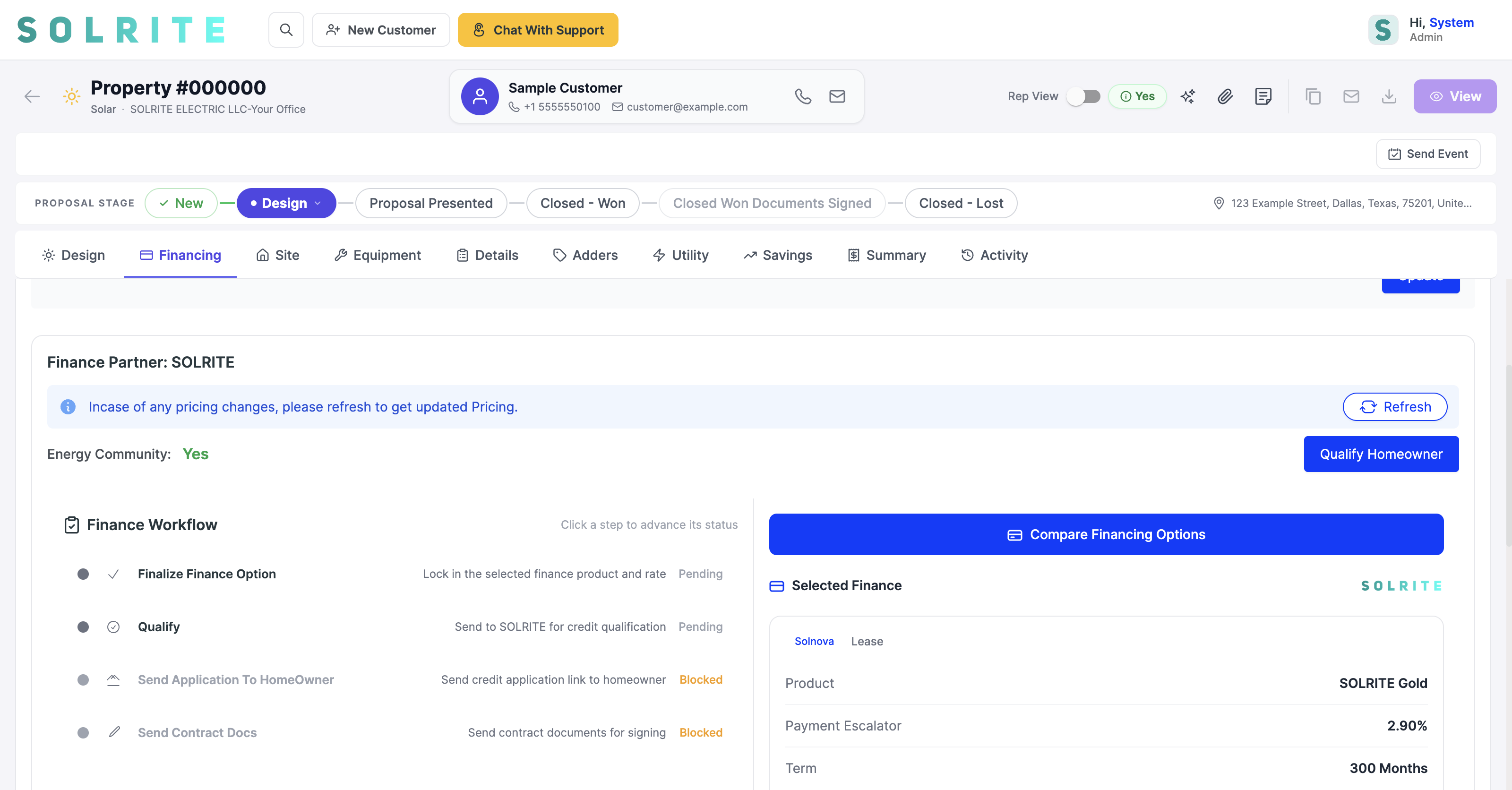Image resolution: width=1512 pixels, height=790 pixels.
Task: Open the Design stage dropdown
Action: [x=286, y=203]
